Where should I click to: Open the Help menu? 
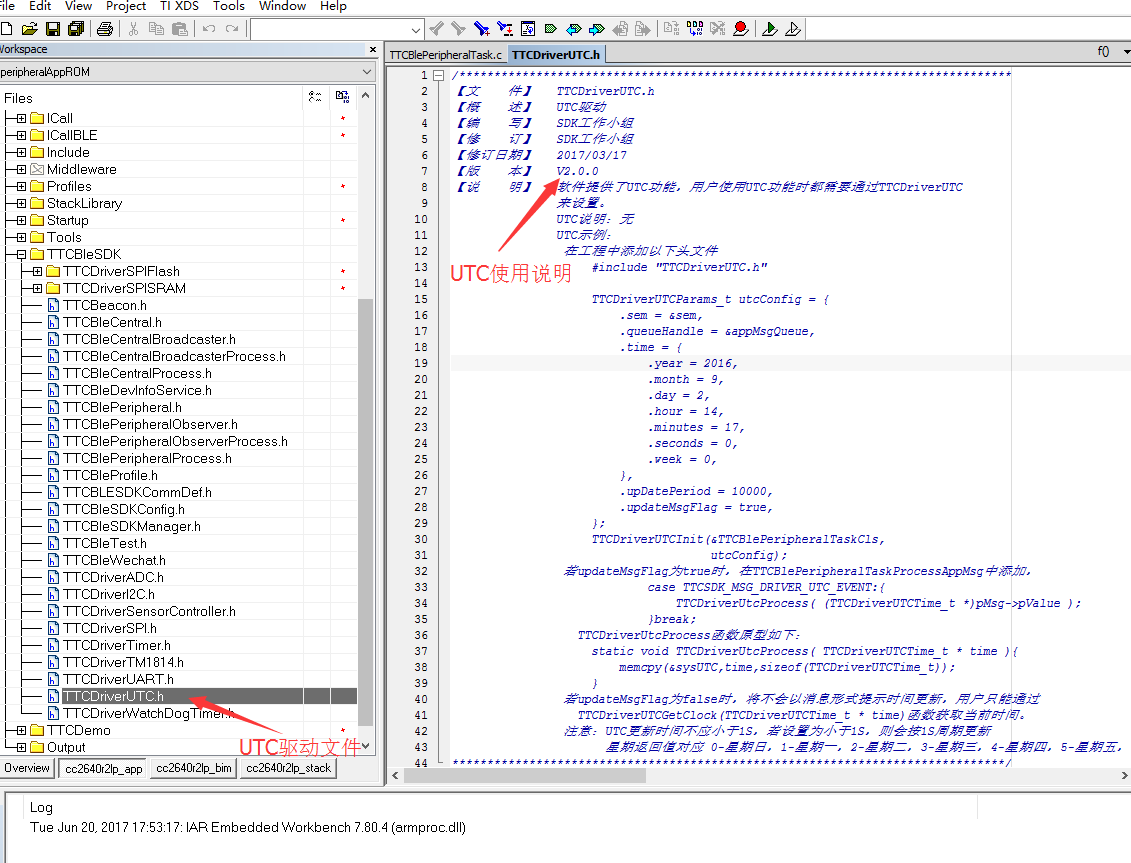333,6
